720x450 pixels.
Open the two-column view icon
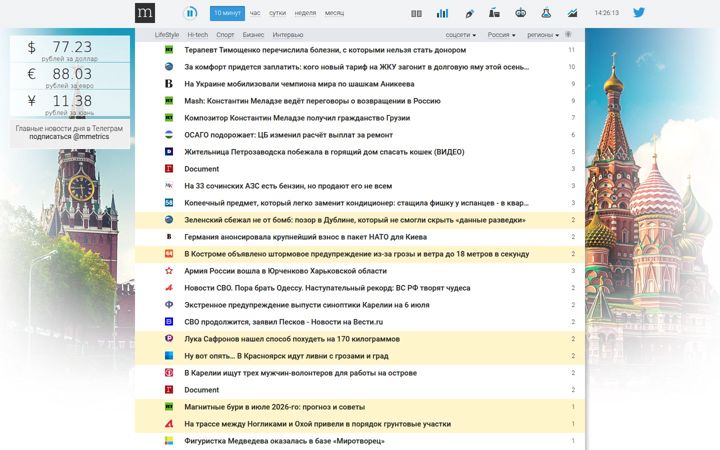pos(416,13)
